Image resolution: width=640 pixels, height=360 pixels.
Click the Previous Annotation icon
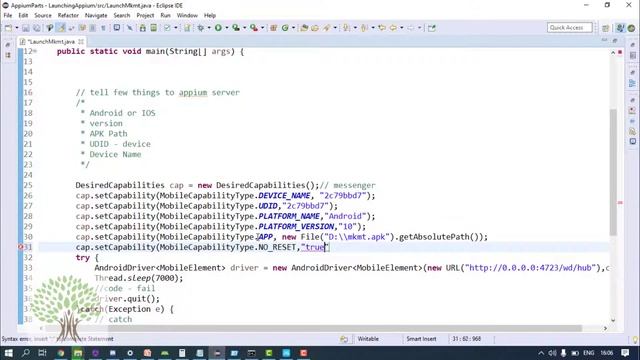pos(364,28)
